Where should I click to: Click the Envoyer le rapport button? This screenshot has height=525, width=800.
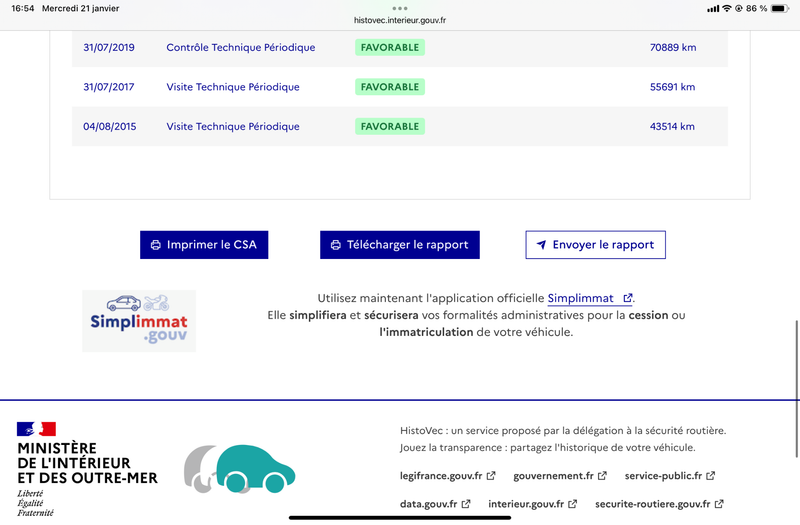click(595, 245)
